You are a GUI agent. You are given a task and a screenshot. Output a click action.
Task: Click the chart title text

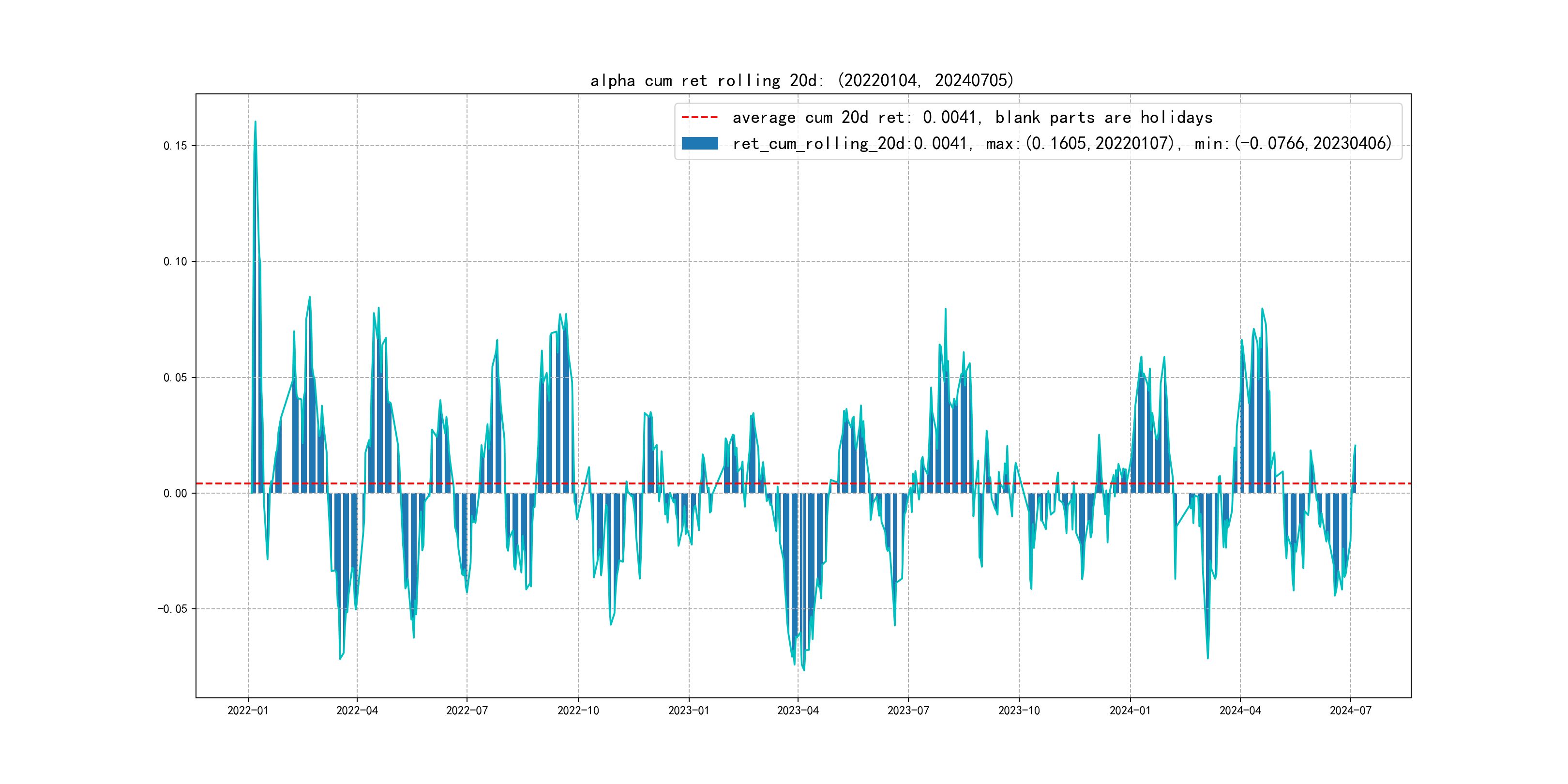801,80
